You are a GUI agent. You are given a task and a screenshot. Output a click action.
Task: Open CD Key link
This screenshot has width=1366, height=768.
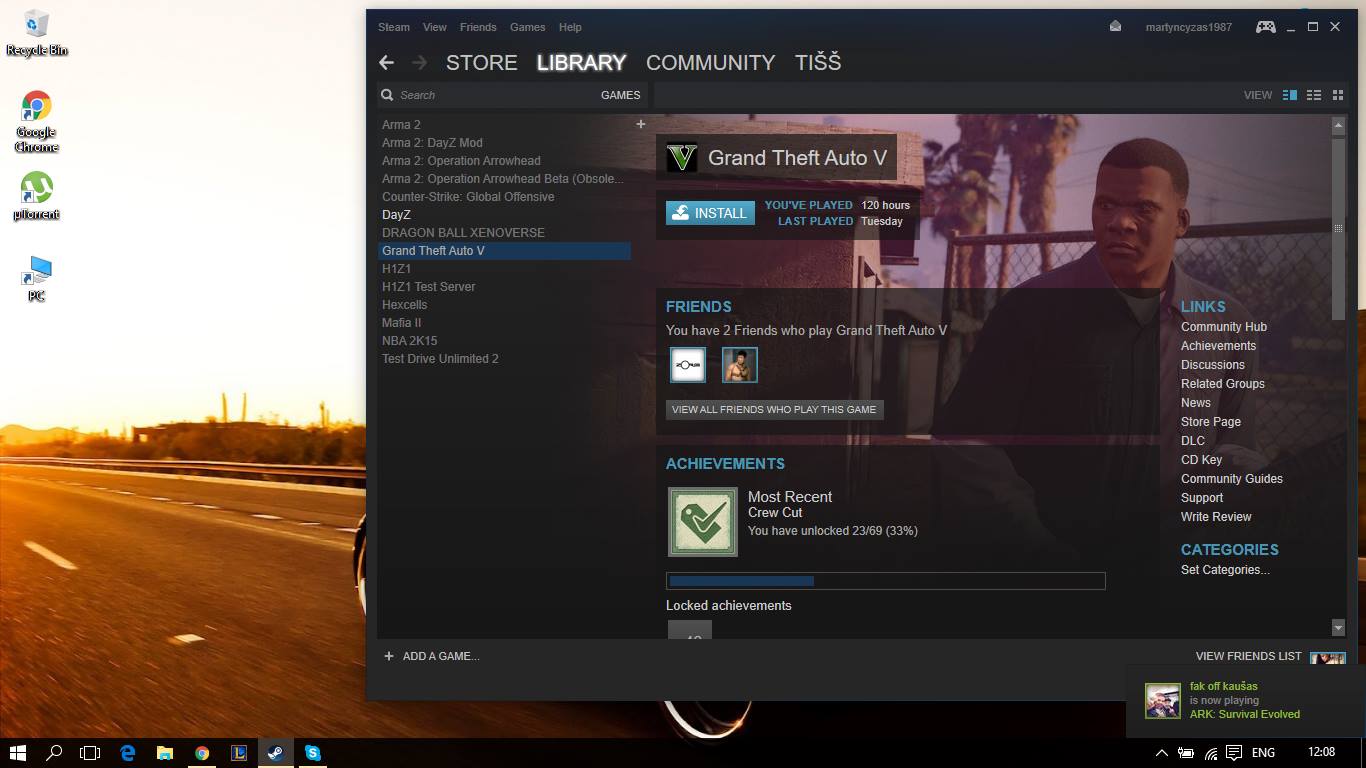(1201, 460)
